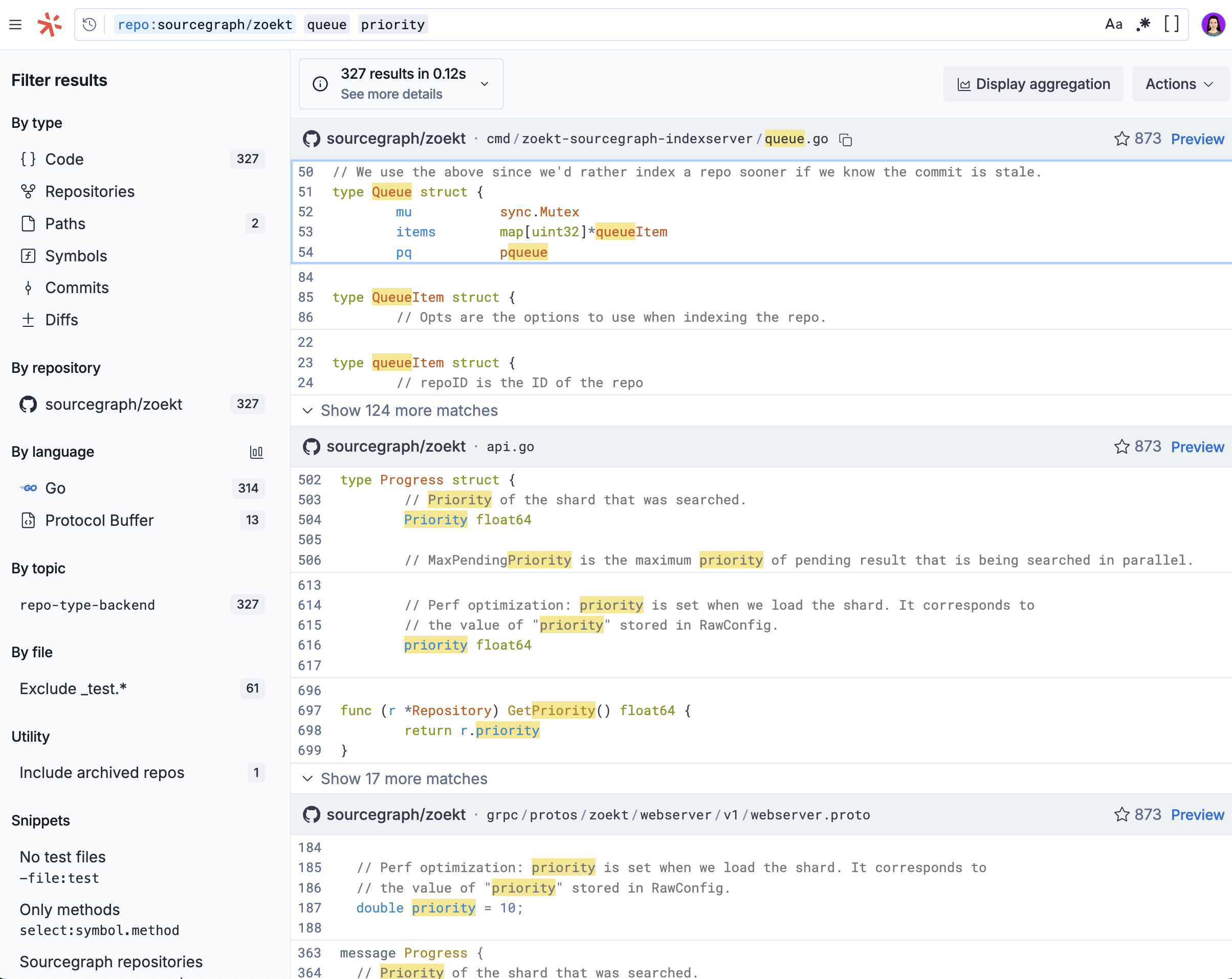Filter by repo-type-backend topic

(x=142, y=604)
